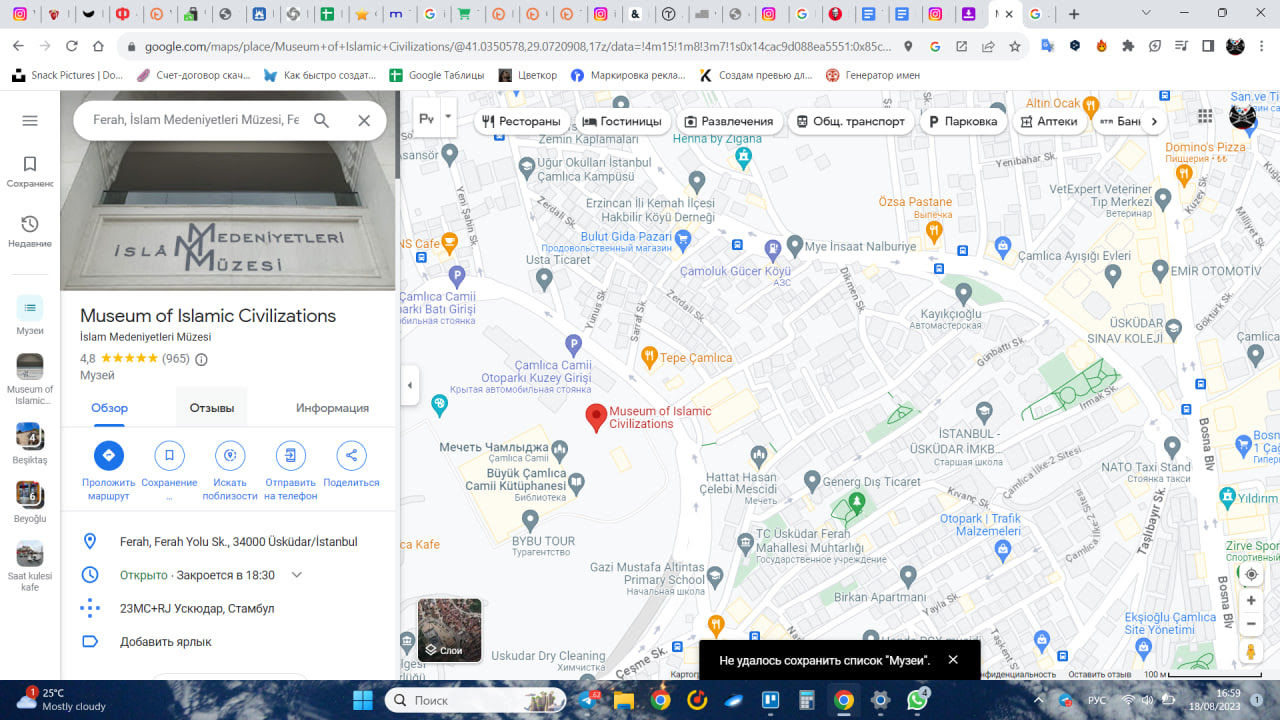Click the Street View pegman
This screenshot has width=1280, height=720.
(1251, 652)
